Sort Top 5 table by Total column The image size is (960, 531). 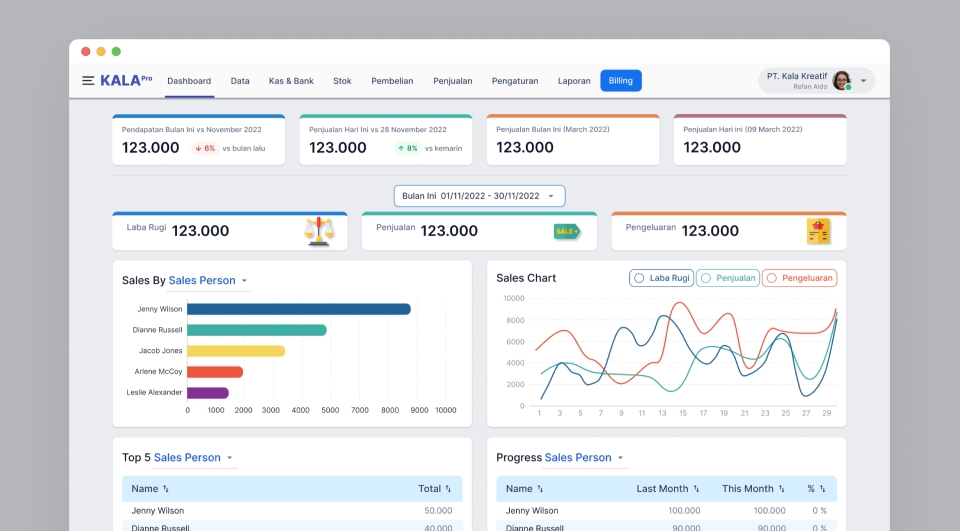(448, 489)
